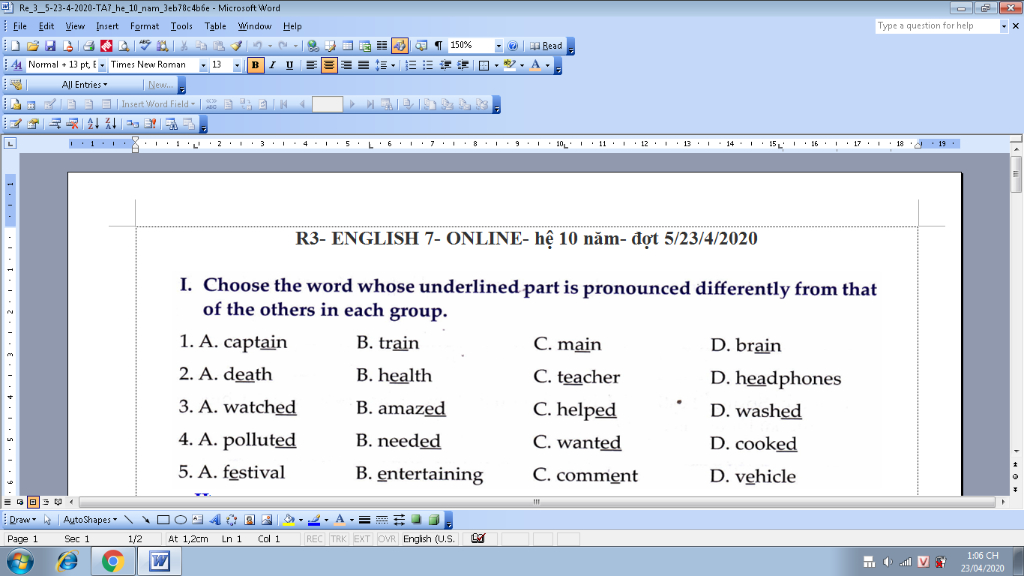Open the Zoom 150% dropdown
Screen dimensions: 1024x576
(x=498, y=46)
